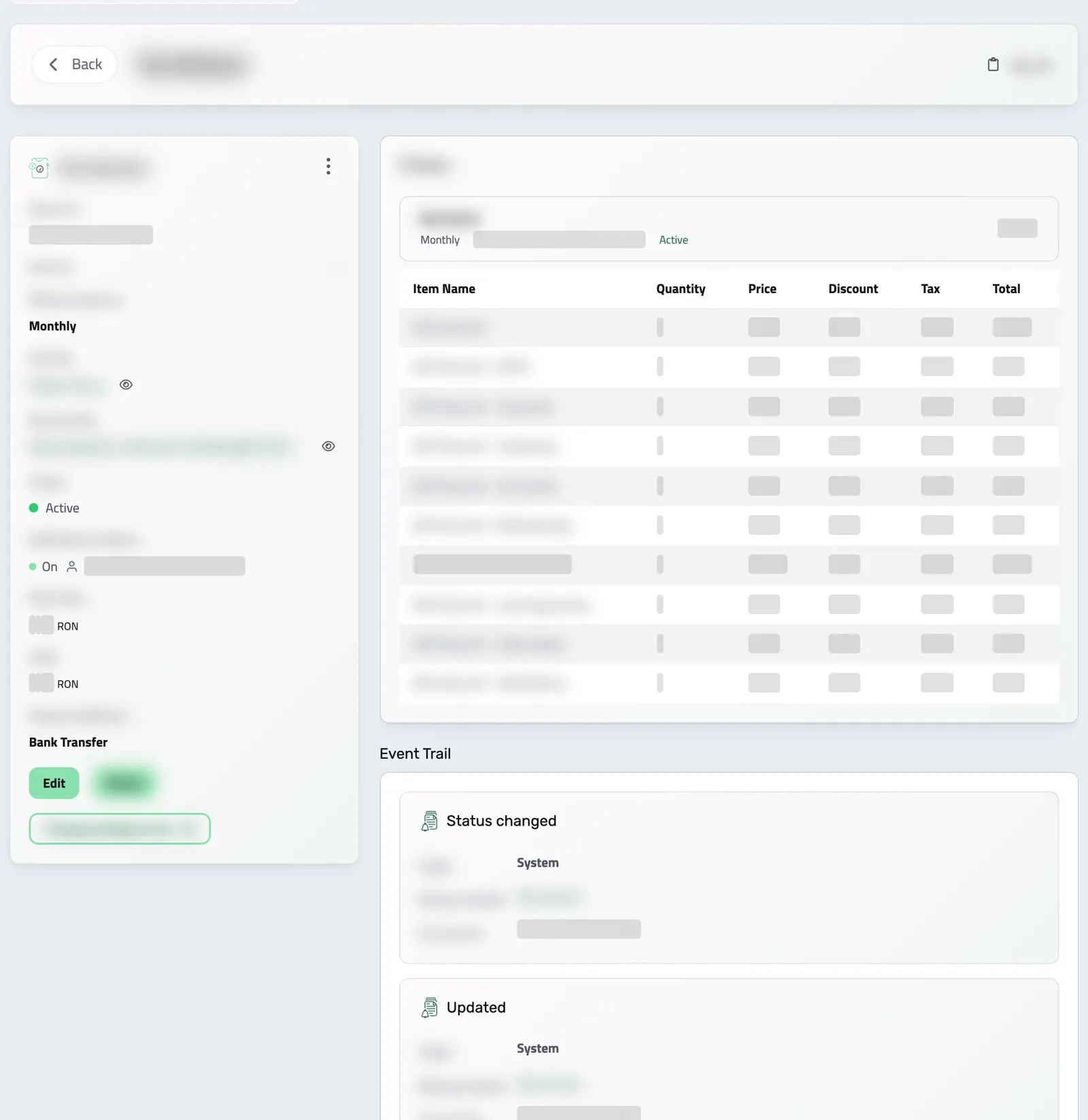Expand the Monthly Active plan card
1088x1120 pixels.
click(729, 229)
